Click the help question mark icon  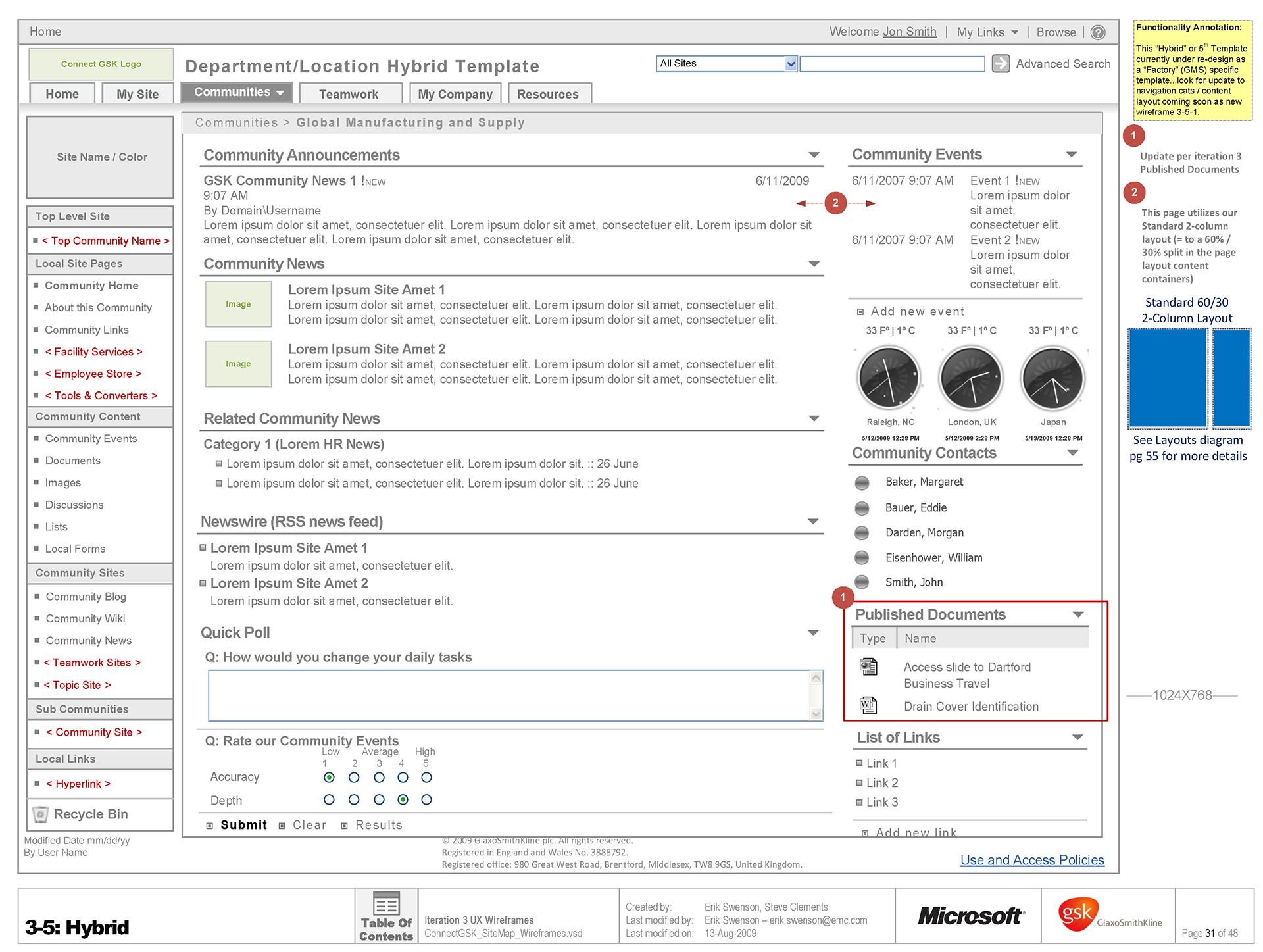coord(1098,32)
